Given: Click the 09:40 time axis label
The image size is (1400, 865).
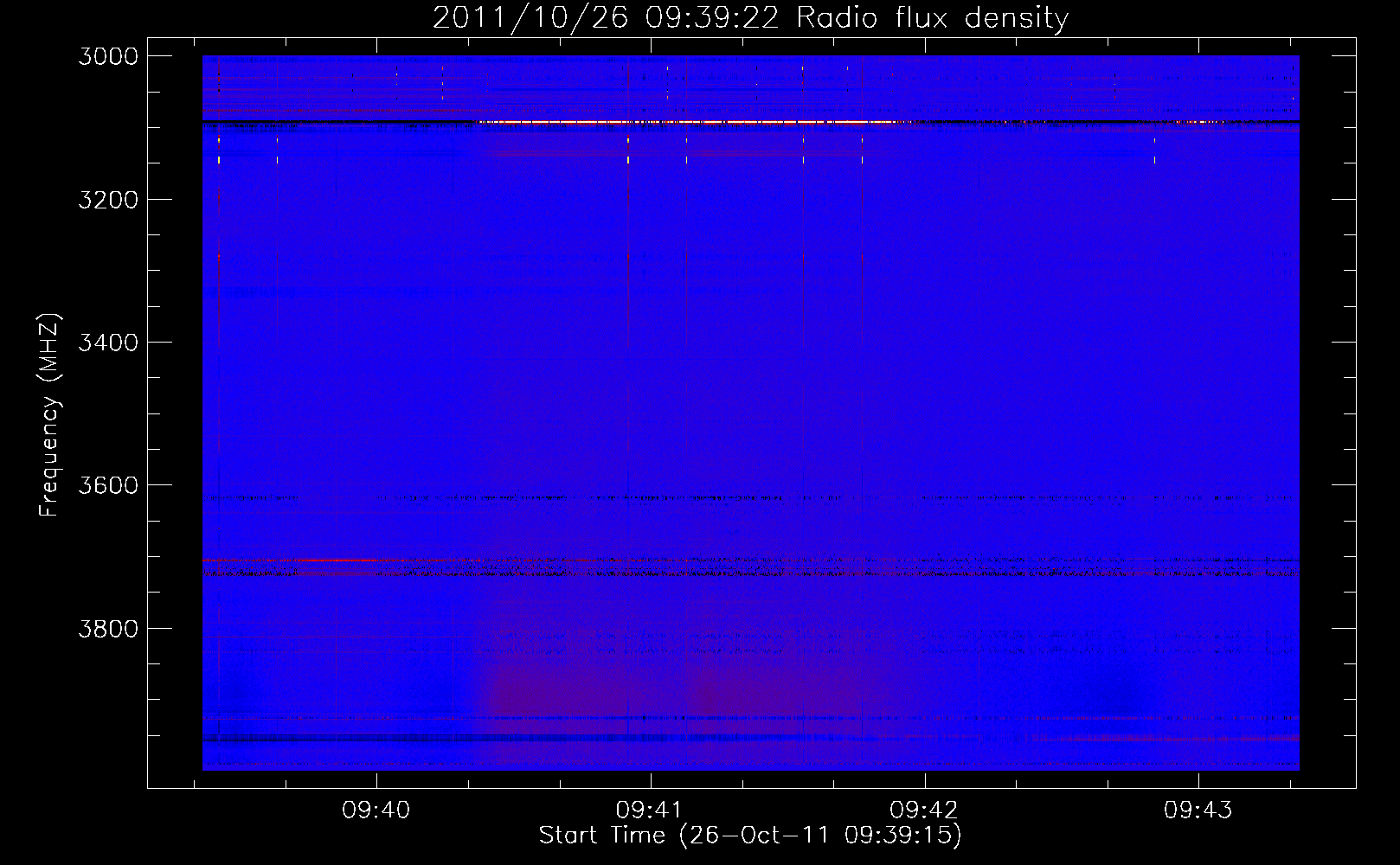Looking at the screenshot, I should [376, 811].
